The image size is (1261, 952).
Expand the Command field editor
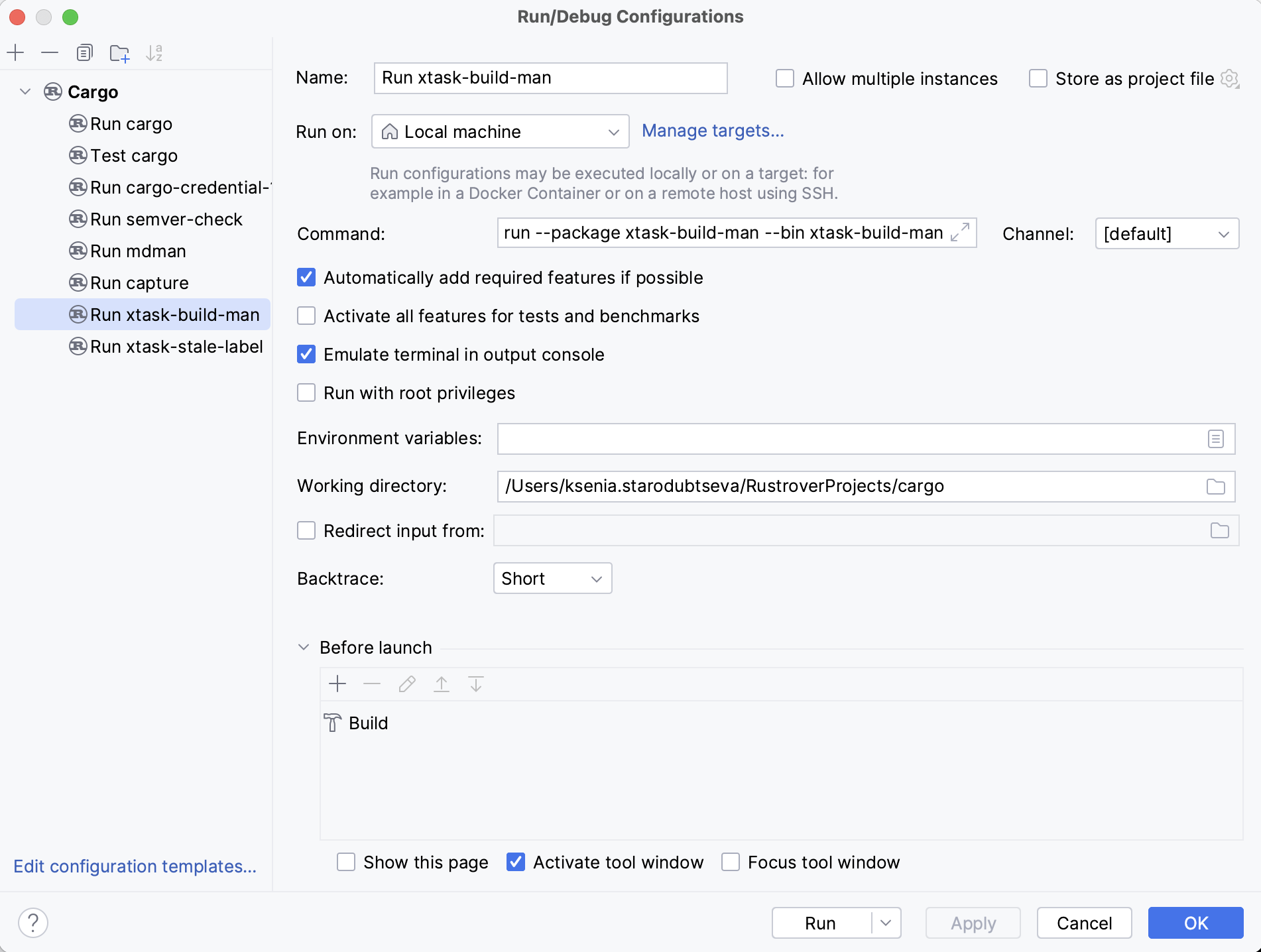tap(960, 233)
